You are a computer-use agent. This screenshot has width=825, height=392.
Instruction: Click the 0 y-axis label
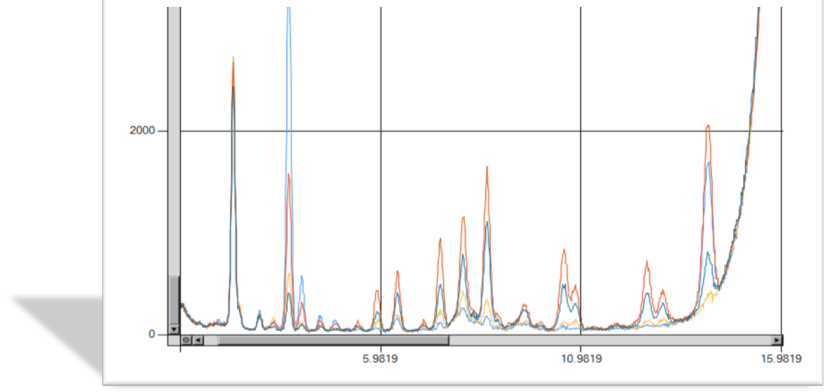click(x=152, y=335)
